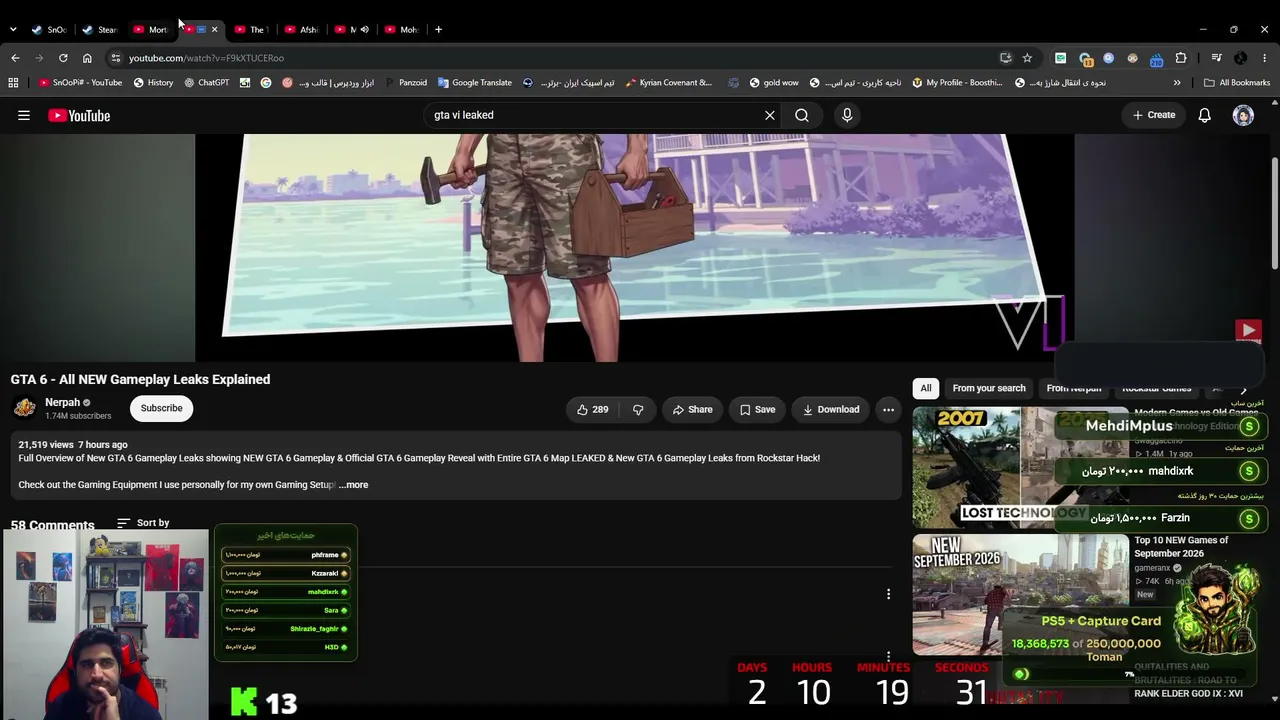Viewport: 1280px width, 720px height.
Task: Close the active YouTube tab
Action: pyautogui.click(x=214, y=30)
